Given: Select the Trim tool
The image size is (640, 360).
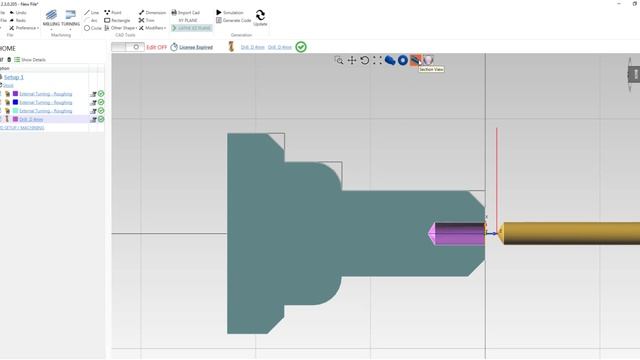Looking at the screenshot, I should tap(147, 20).
